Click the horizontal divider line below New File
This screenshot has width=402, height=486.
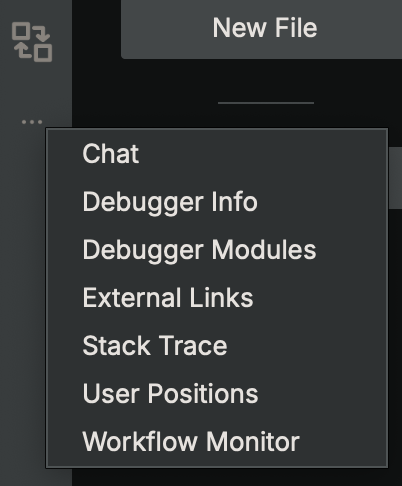[x=266, y=103]
